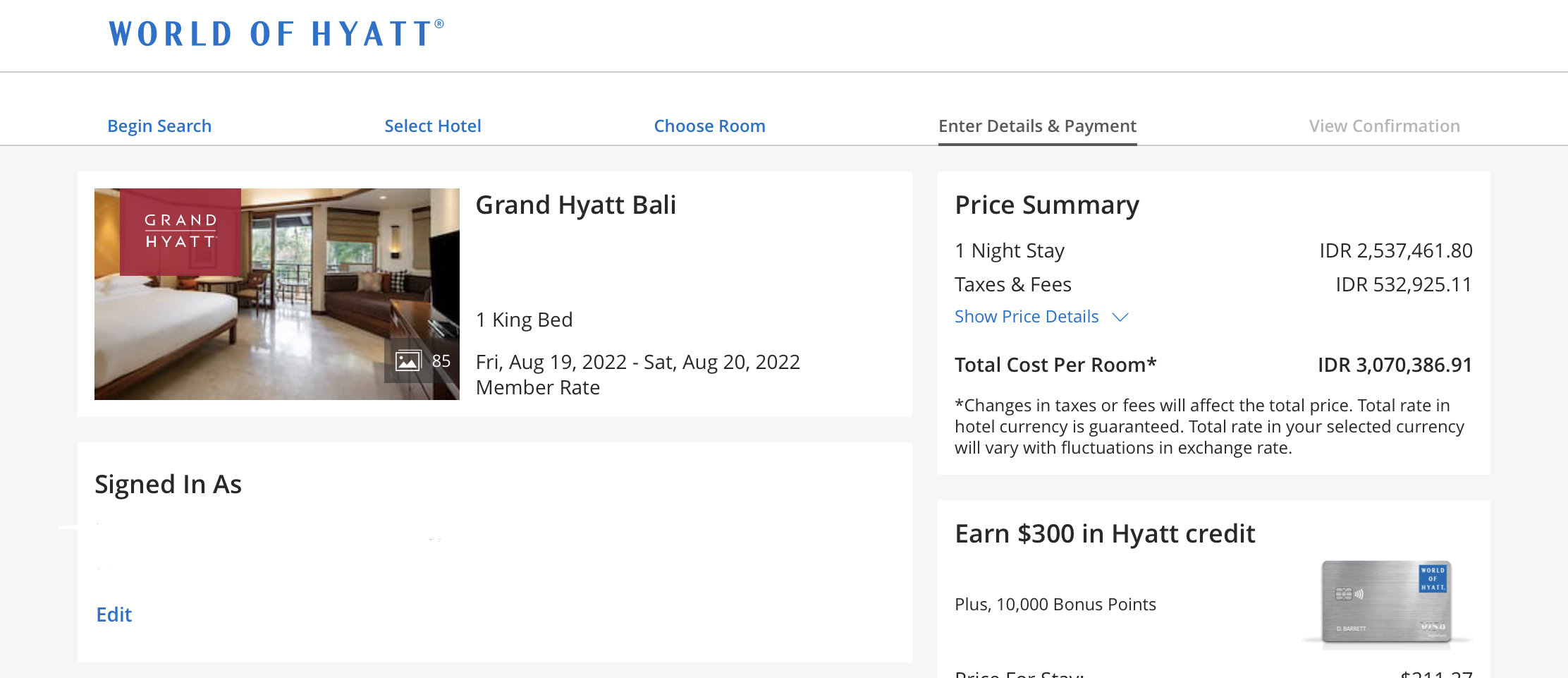
Task: Click the IDR 3,070,386.91 total
Action: [x=1395, y=365]
